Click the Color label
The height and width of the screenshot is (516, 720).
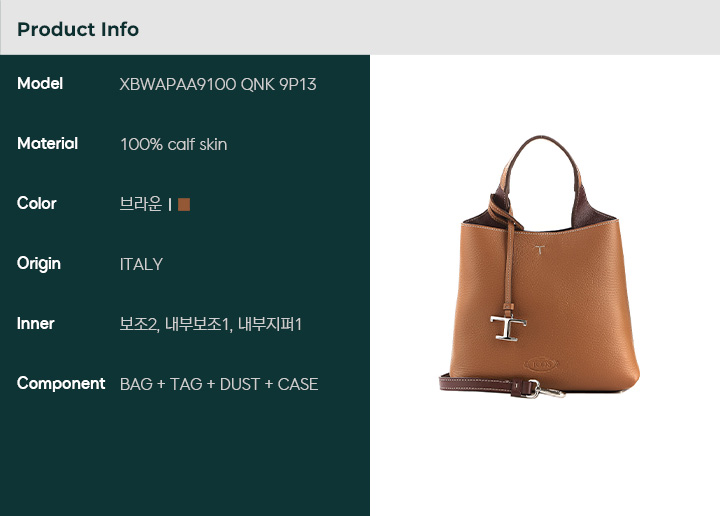click(37, 203)
